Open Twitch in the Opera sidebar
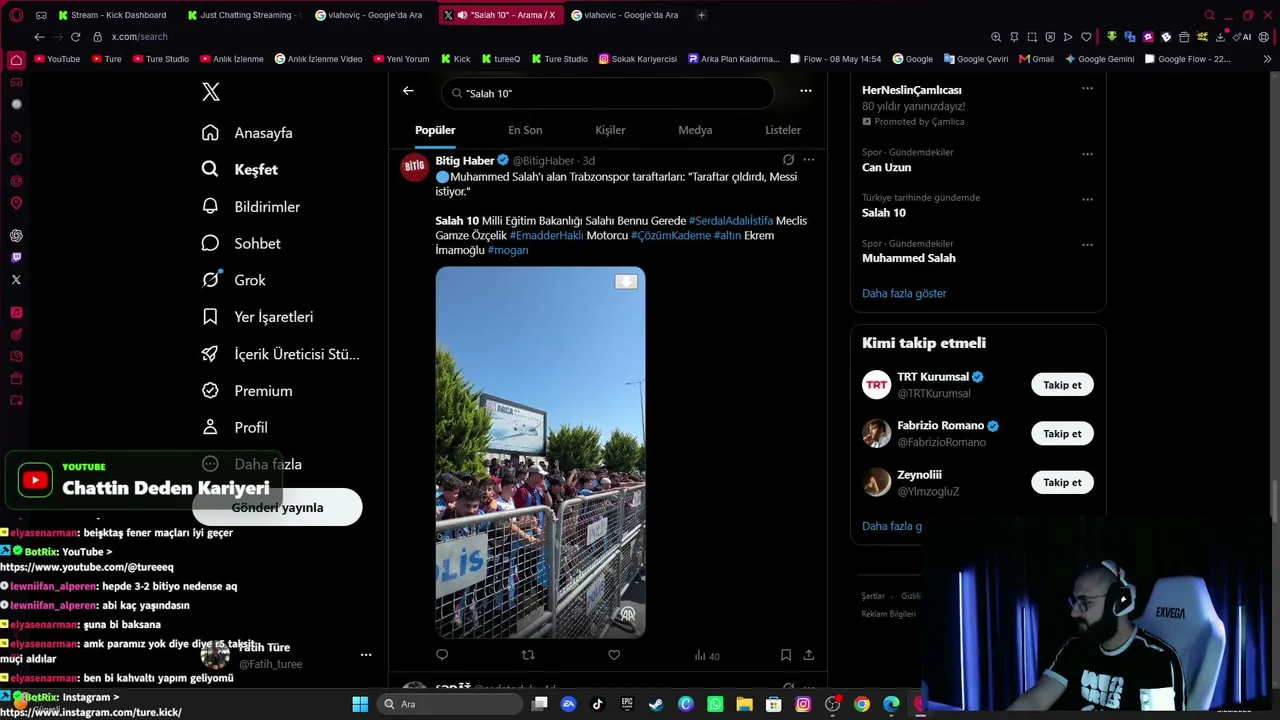The width and height of the screenshot is (1280, 720). pos(16,258)
